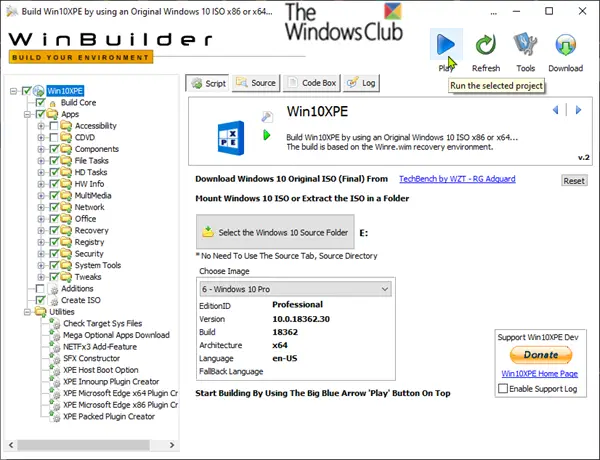Select XPE Packed Plugin Creator script
The image size is (600, 460).
[x=109, y=416]
